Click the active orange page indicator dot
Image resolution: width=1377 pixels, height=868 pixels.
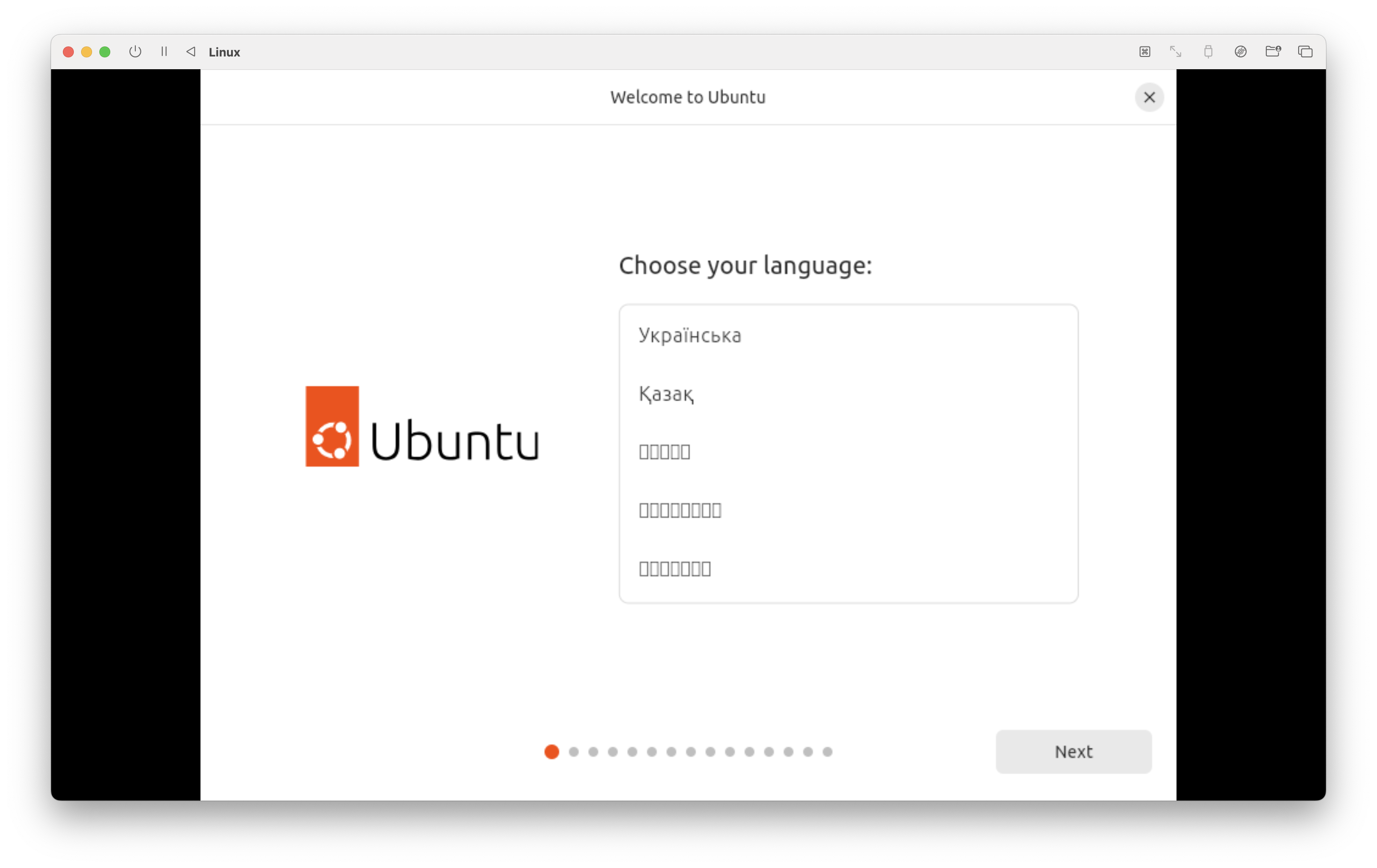pos(551,751)
